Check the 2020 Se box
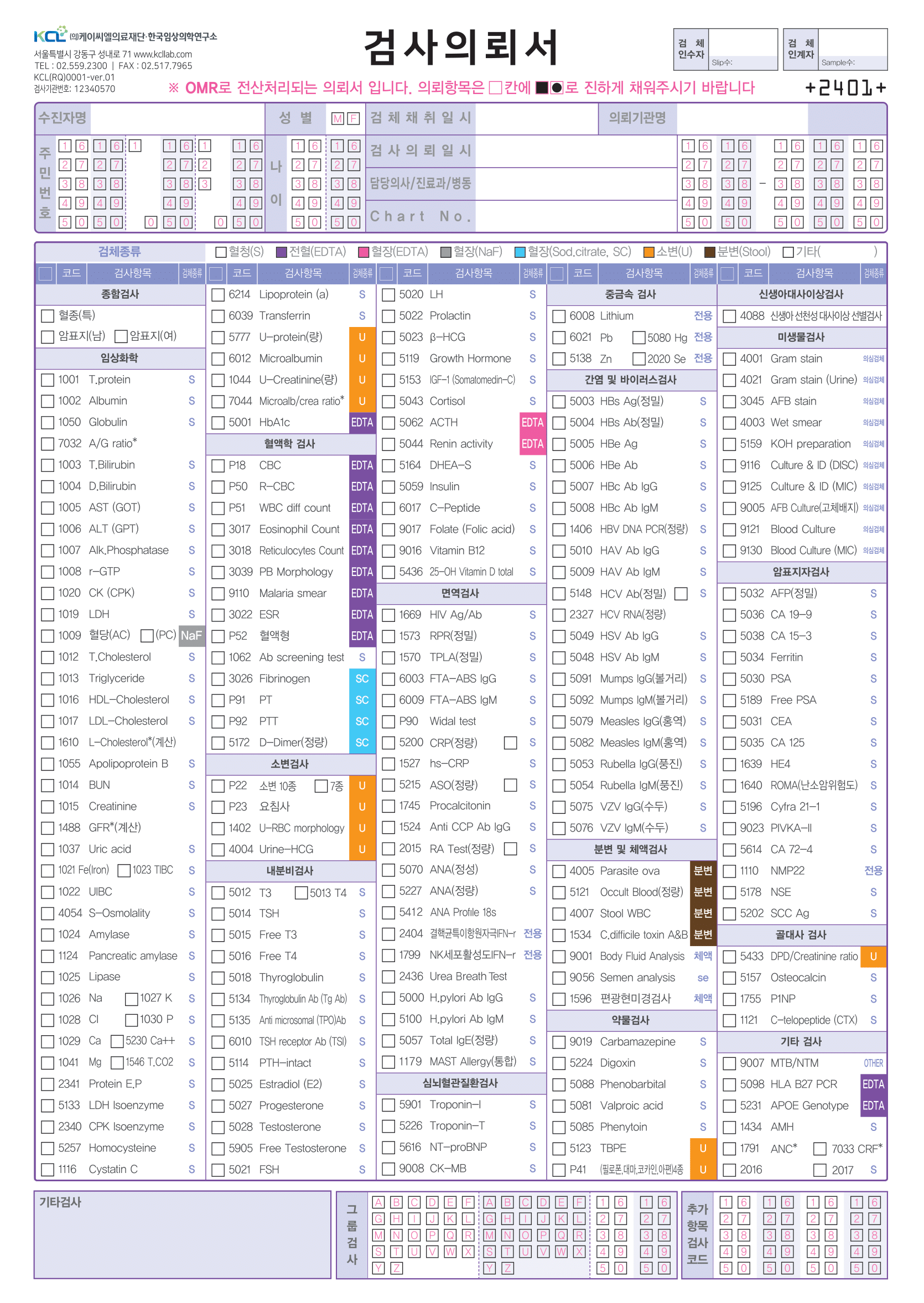The height and width of the screenshot is (1303, 924). pyautogui.click(x=639, y=359)
